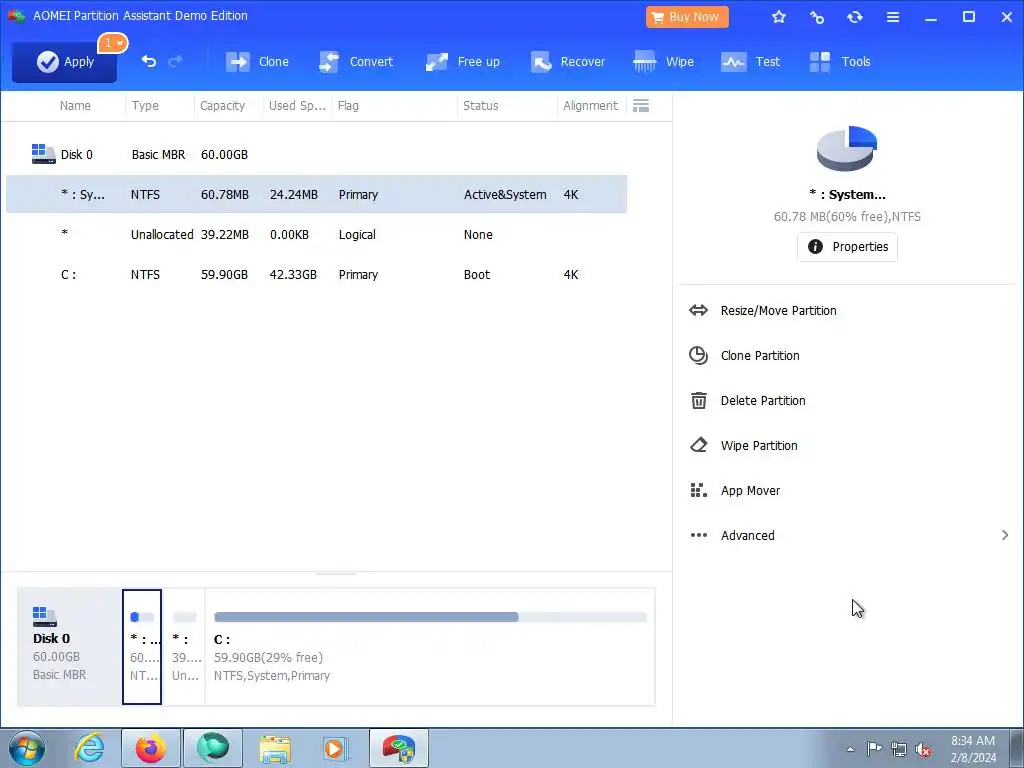Click the Alignment column header

[590, 106]
